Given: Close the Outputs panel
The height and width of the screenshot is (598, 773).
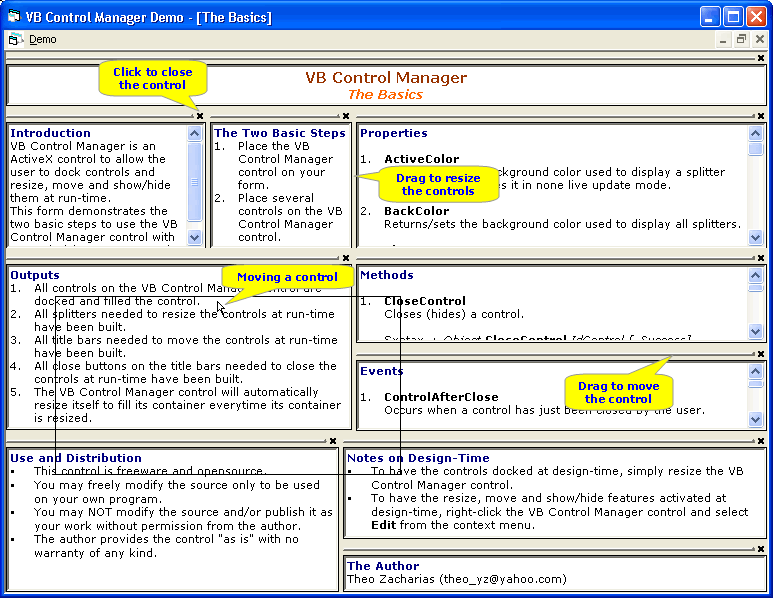Looking at the screenshot, I should 346,258.
